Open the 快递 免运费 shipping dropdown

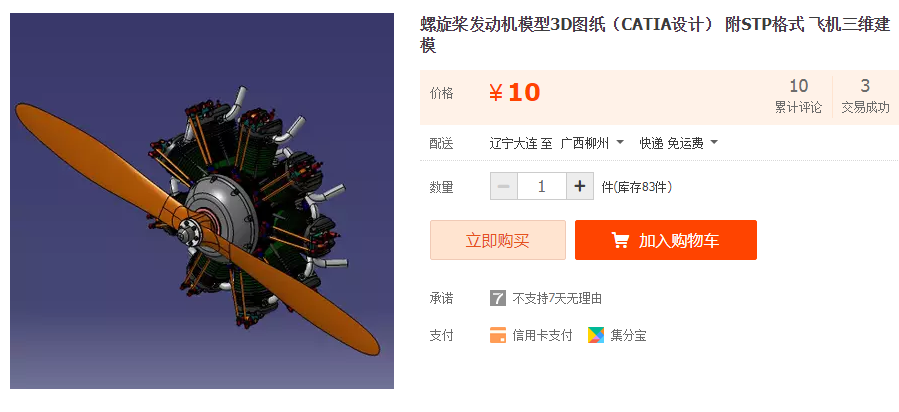click(679, 143)
